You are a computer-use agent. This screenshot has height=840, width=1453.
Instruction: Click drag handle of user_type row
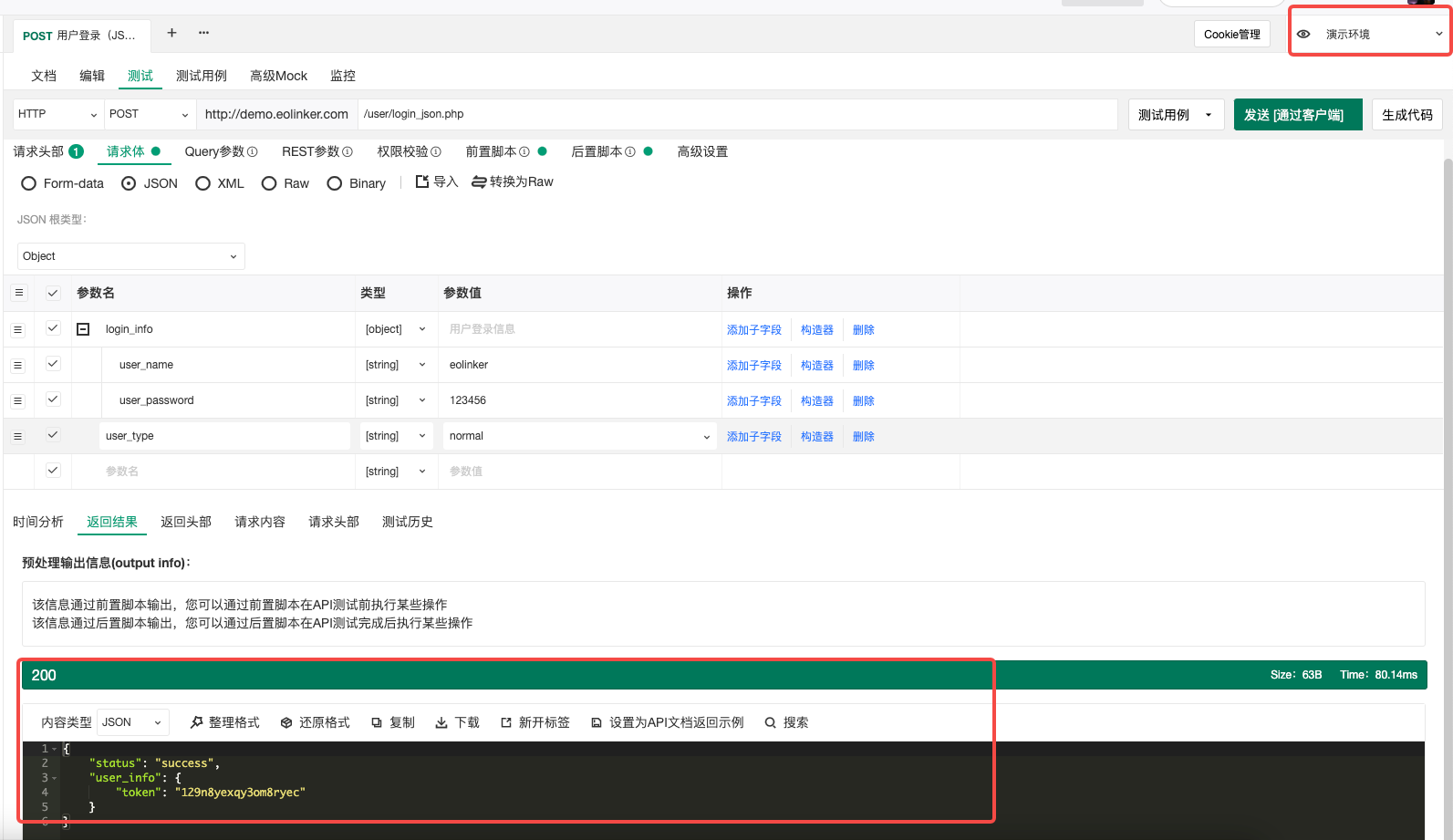pyautogui.click(x=17, y=436)
